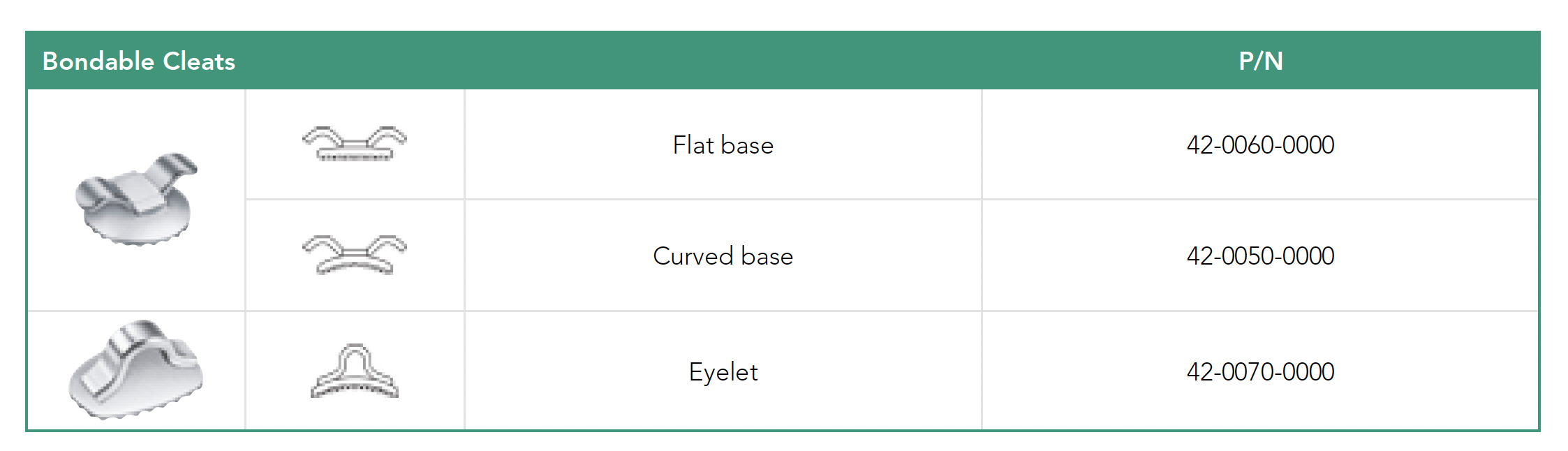Viewport: 1568px width, 451px height.
Task: Click the winged cleat product photo
Action: (136, 199)
